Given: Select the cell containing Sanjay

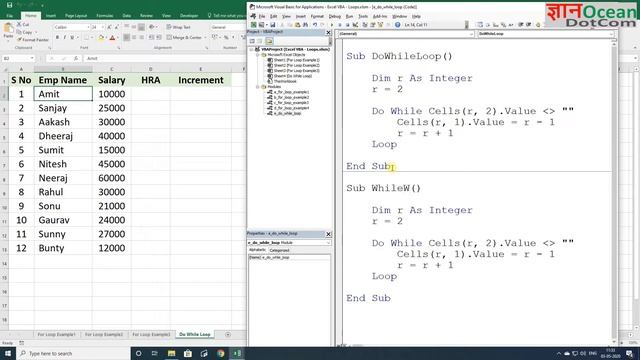Looking at the screenshot, I should click(x=63, y=108).
